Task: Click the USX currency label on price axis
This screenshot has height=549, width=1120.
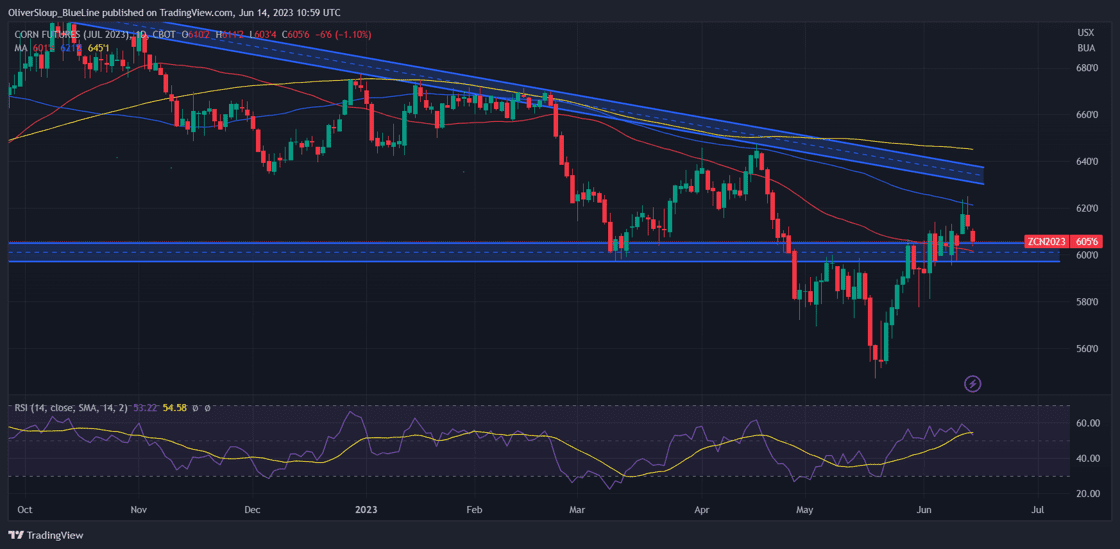Action: (x=1084, y=32)
